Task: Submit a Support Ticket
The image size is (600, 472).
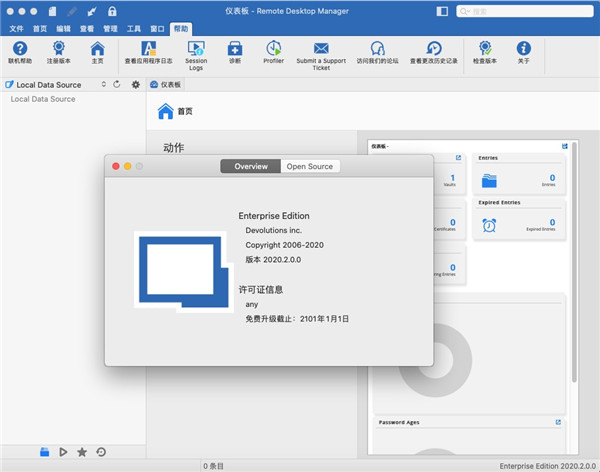Action: (321, 56)
